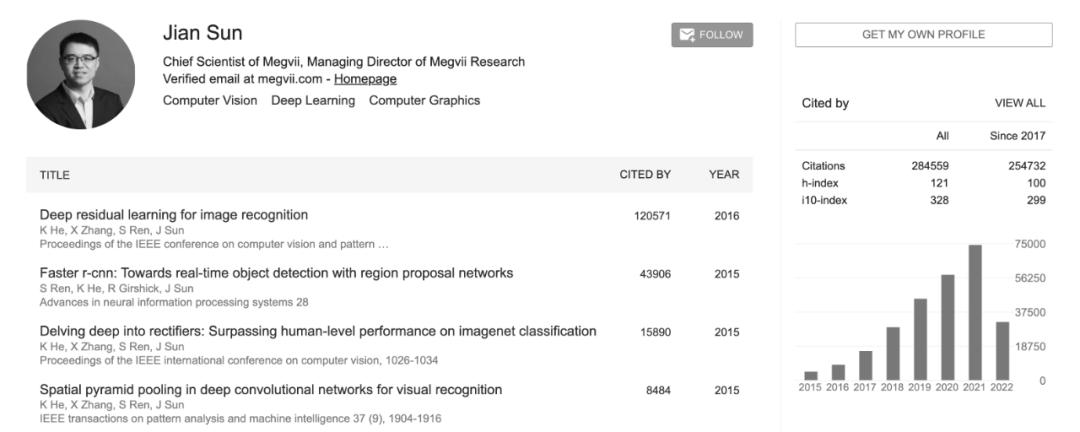Image resolution: width=1080 pixels, height=432 pixels.
Task: Sort publications by Year column
Action: click(x=724, y=175)
